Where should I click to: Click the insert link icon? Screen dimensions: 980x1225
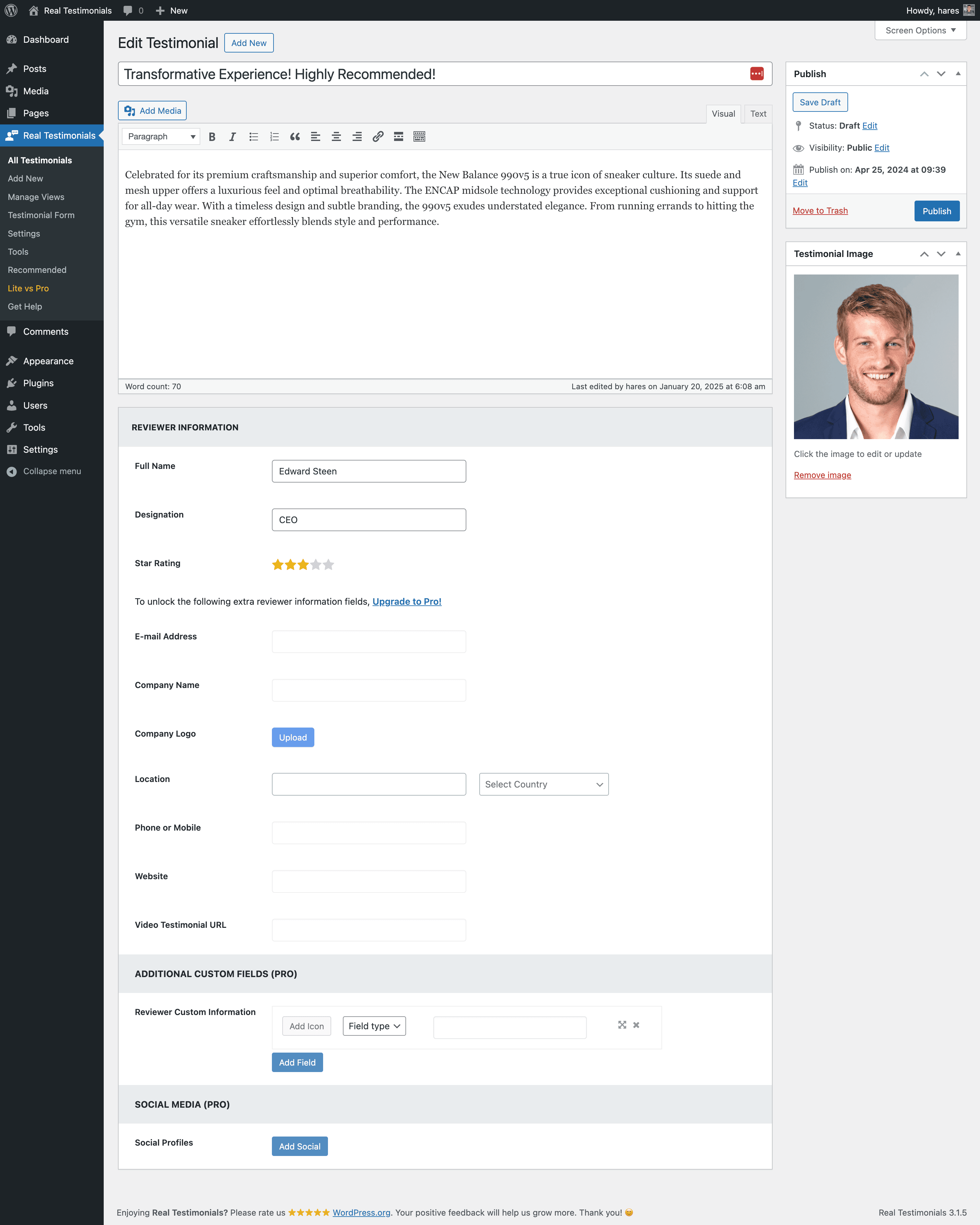pyautogui.click(x=378, y=136)
